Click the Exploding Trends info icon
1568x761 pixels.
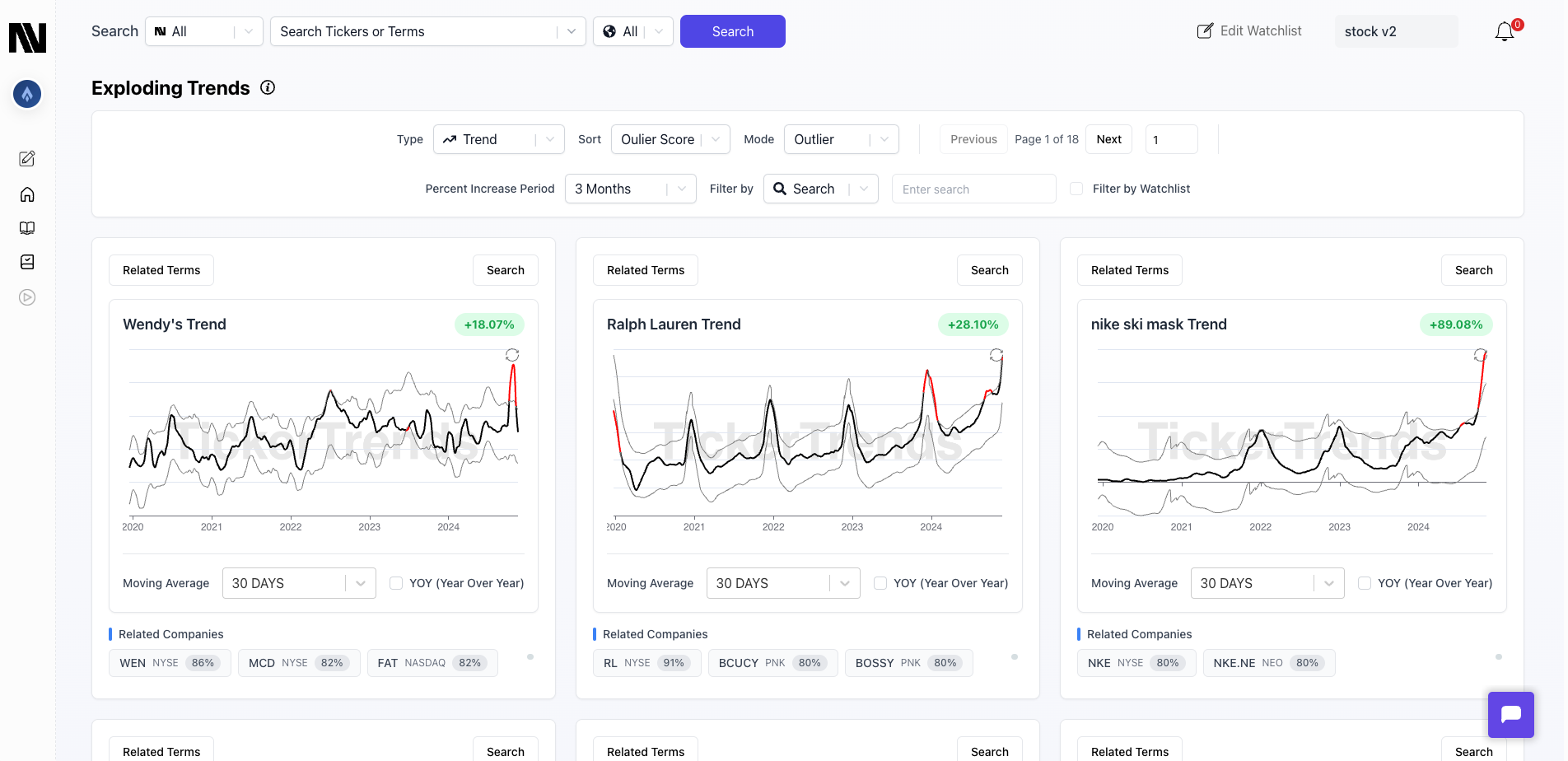point(268,87)
